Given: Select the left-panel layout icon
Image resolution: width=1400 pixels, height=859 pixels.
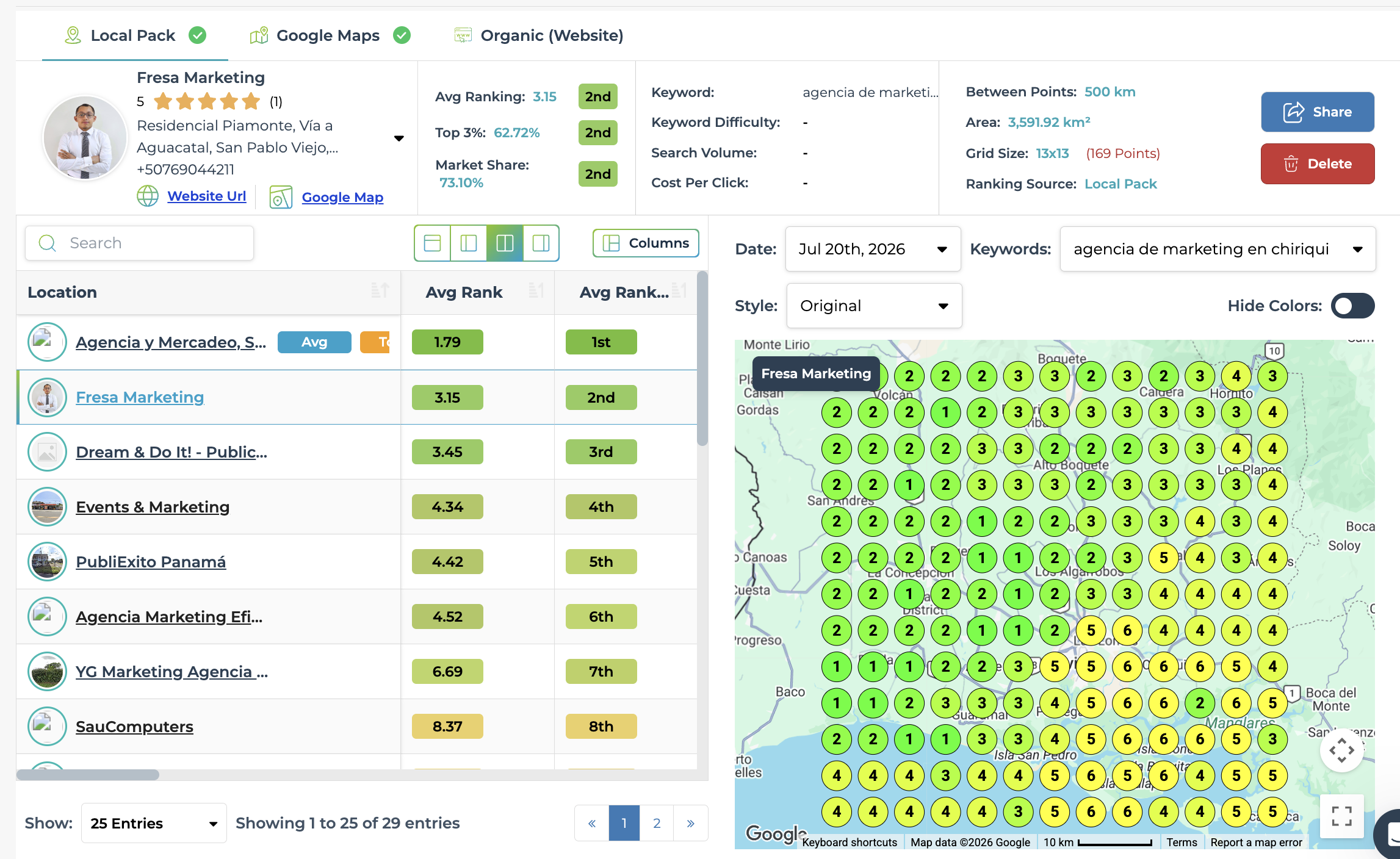Looking at the screenshot, I should click(x=469, y=243).
